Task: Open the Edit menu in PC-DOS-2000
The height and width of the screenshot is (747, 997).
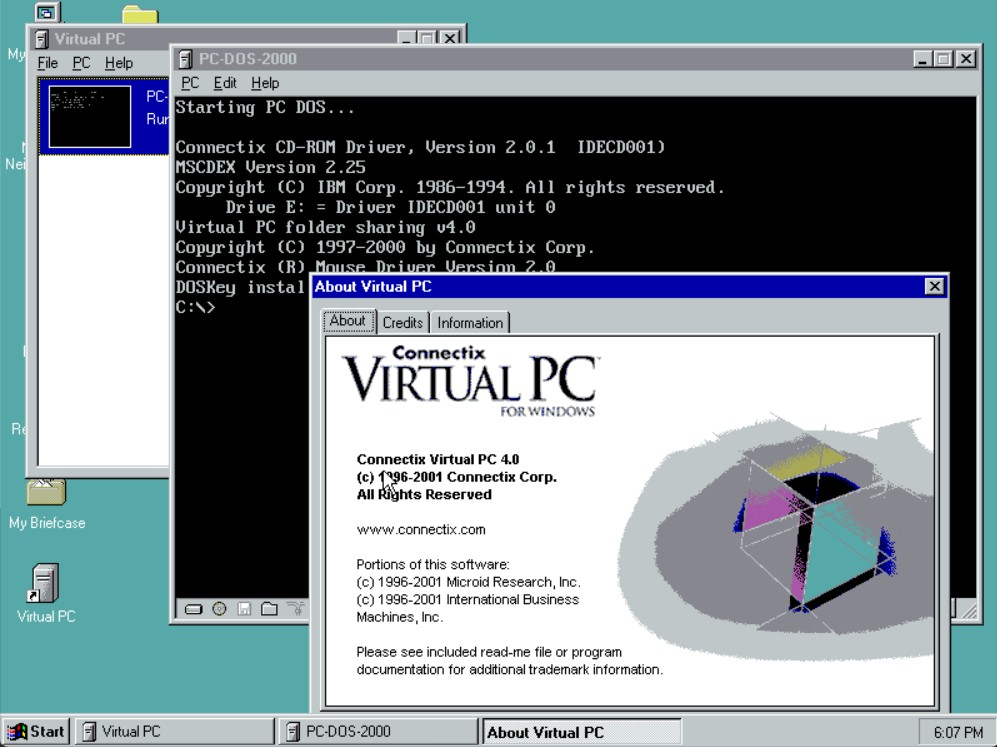Action: [x=225, y=83]
